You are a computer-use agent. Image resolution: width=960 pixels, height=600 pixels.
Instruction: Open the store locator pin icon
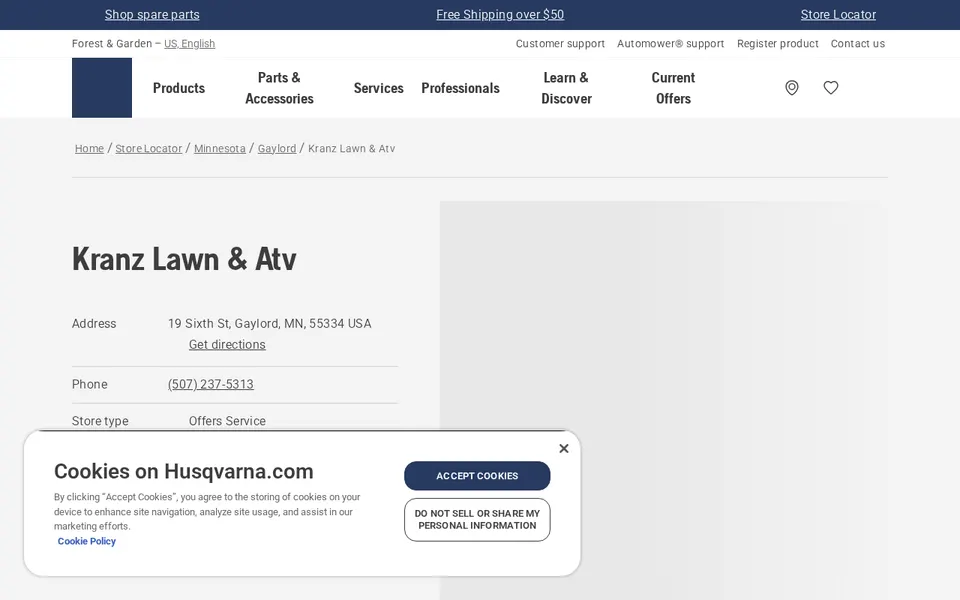pyautogui.click(x=792, y=88)
